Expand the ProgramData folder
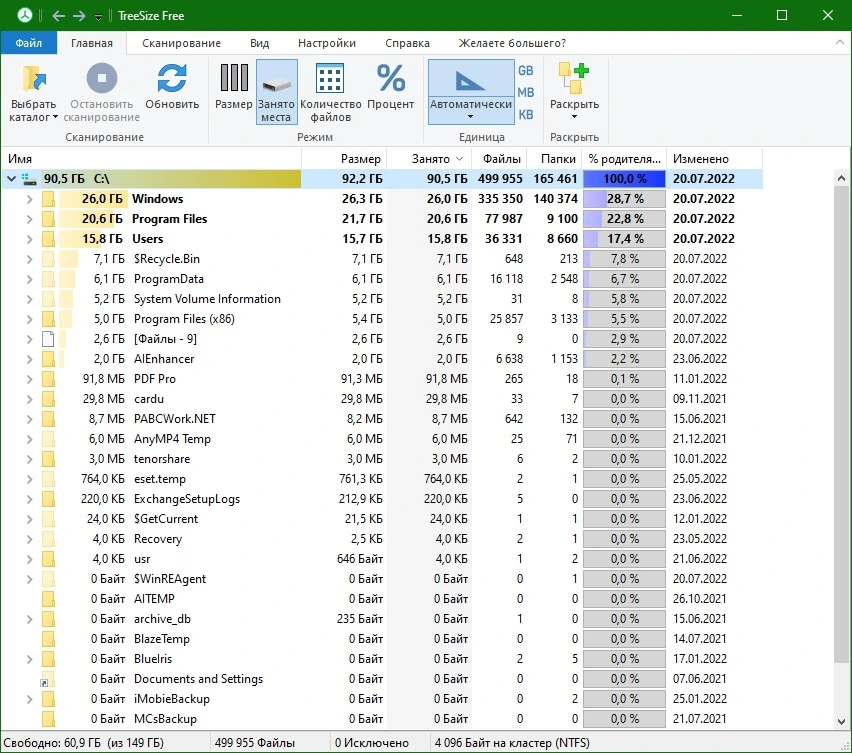This screenshot has width=852, height=753. click(29, 279)
